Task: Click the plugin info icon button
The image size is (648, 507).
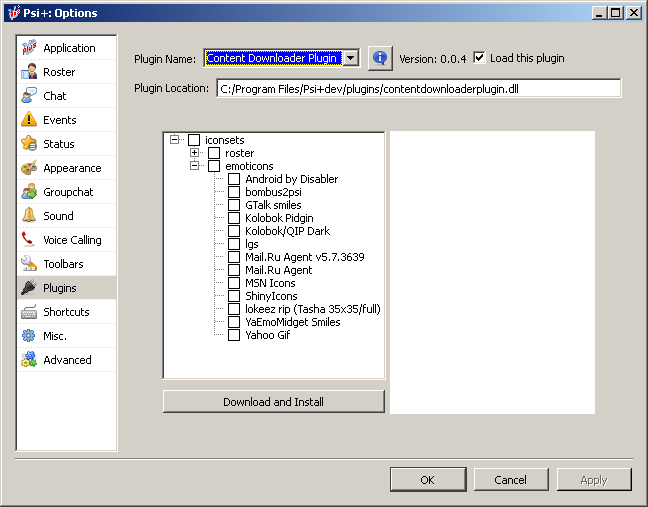Action: (380, 58)
